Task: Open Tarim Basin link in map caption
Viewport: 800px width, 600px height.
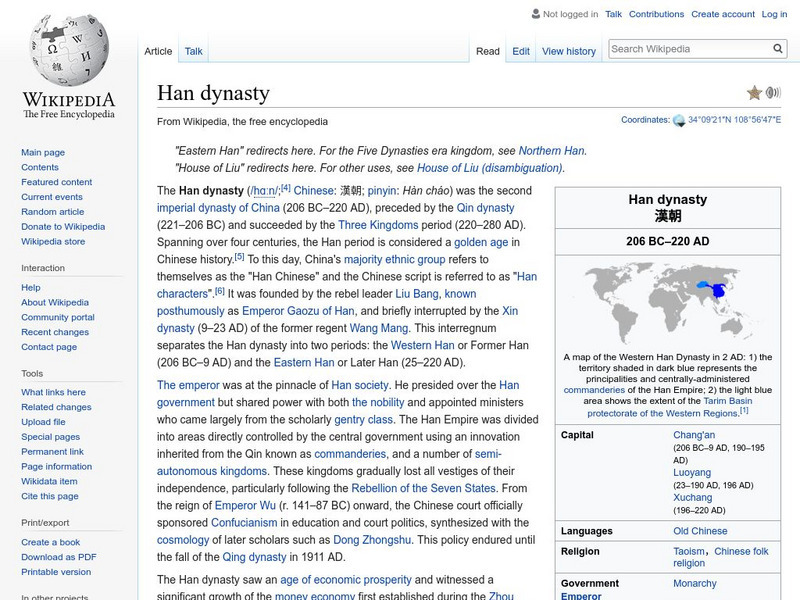Action: tap(728, 401)
